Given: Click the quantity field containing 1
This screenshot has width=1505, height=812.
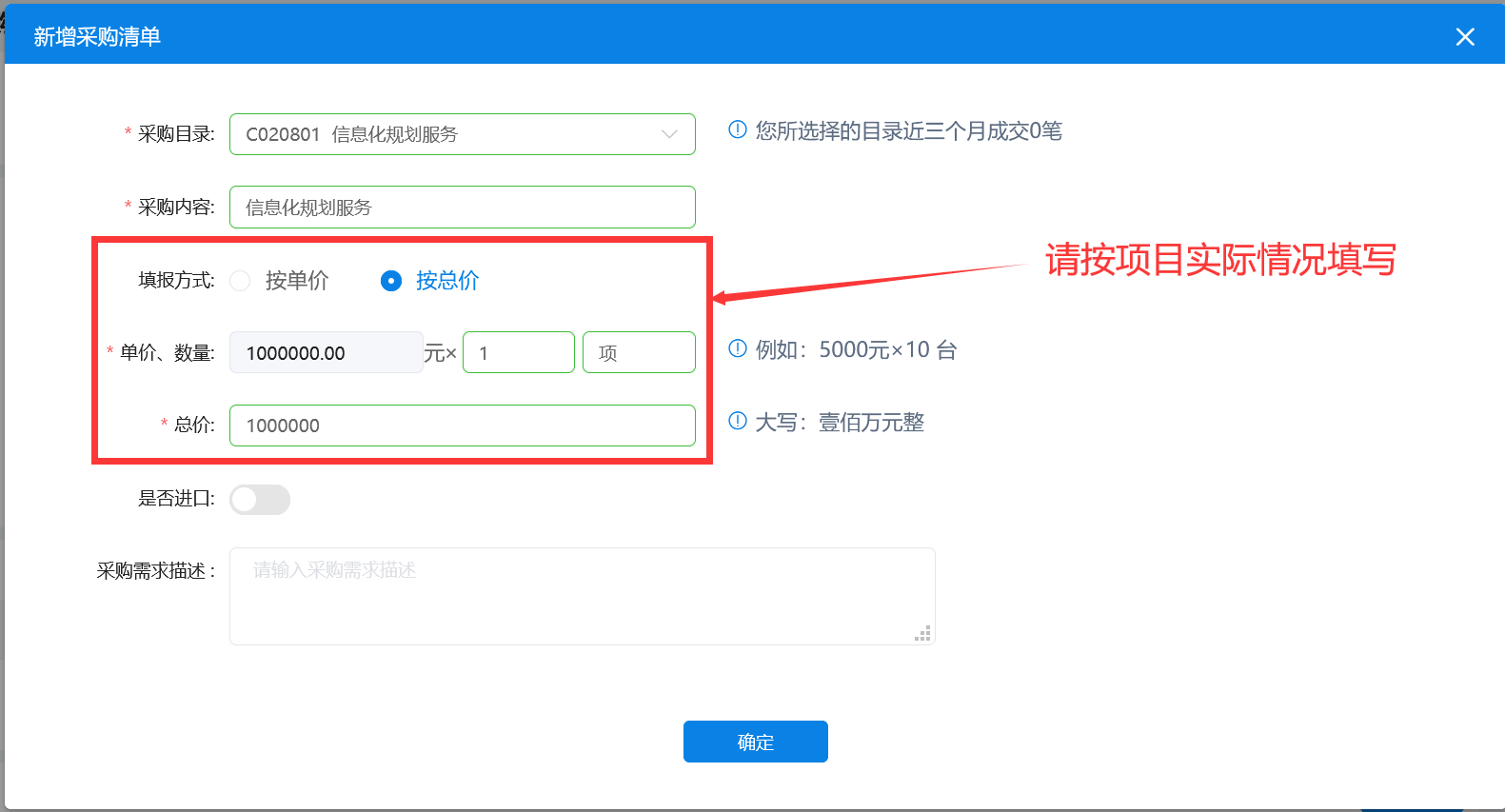Looking at the screenshot, I should tap(518, 353).
